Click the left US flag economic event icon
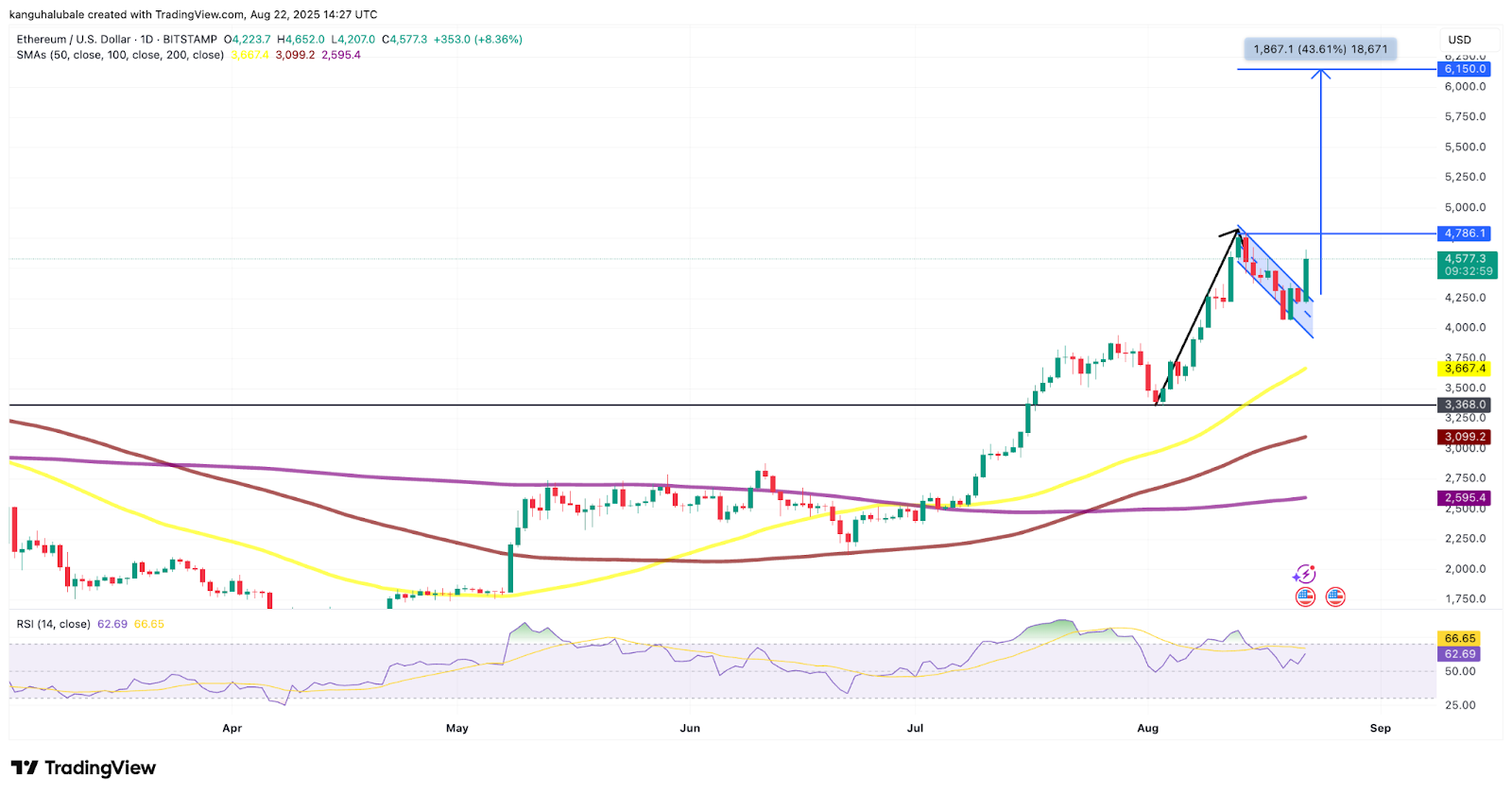This screenshot has height=795, width=1512. [1305, 596]
